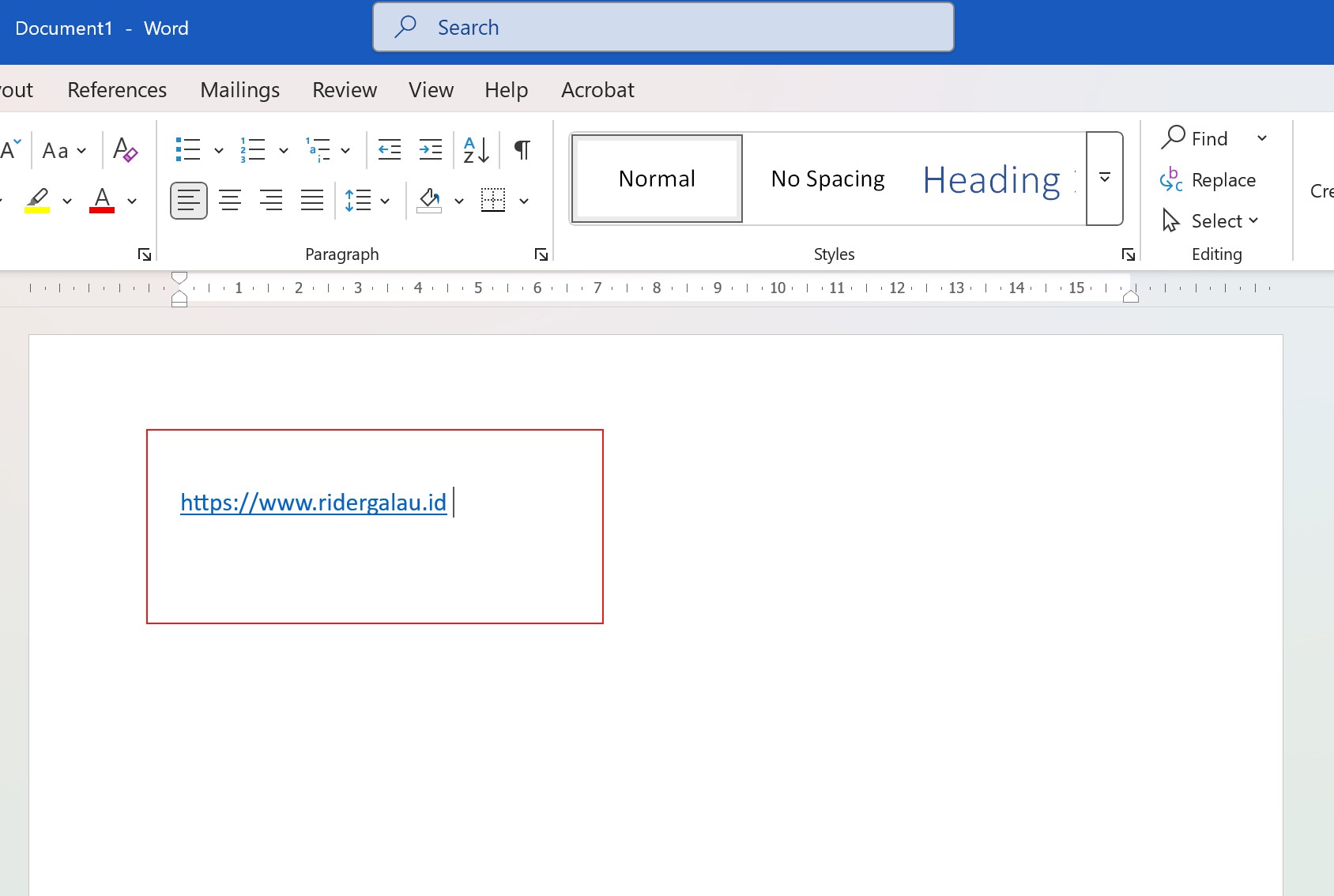Viewport: 1334px width, 896px height.
Task: Expand the Styles gallery with More arrow
Action: [x=1104, y=179]
